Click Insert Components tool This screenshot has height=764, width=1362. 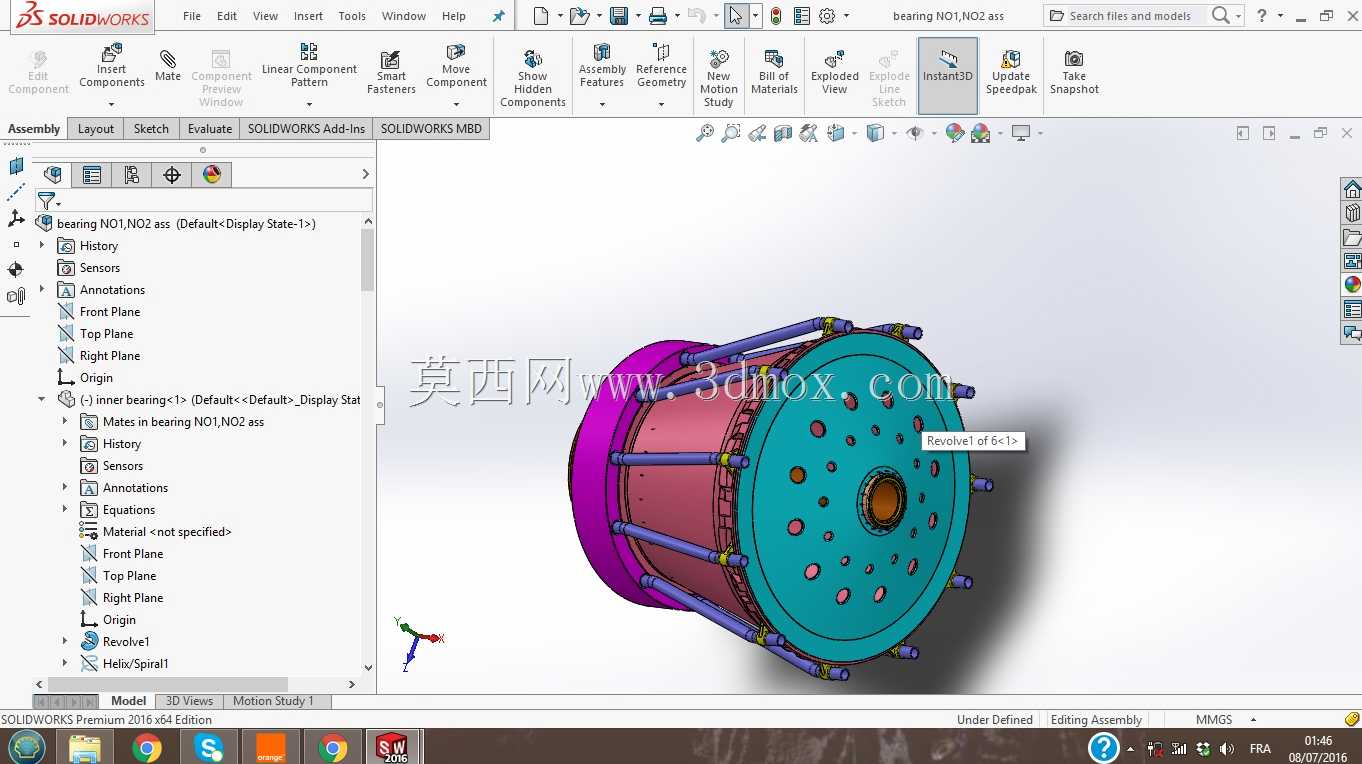(112, 65)
